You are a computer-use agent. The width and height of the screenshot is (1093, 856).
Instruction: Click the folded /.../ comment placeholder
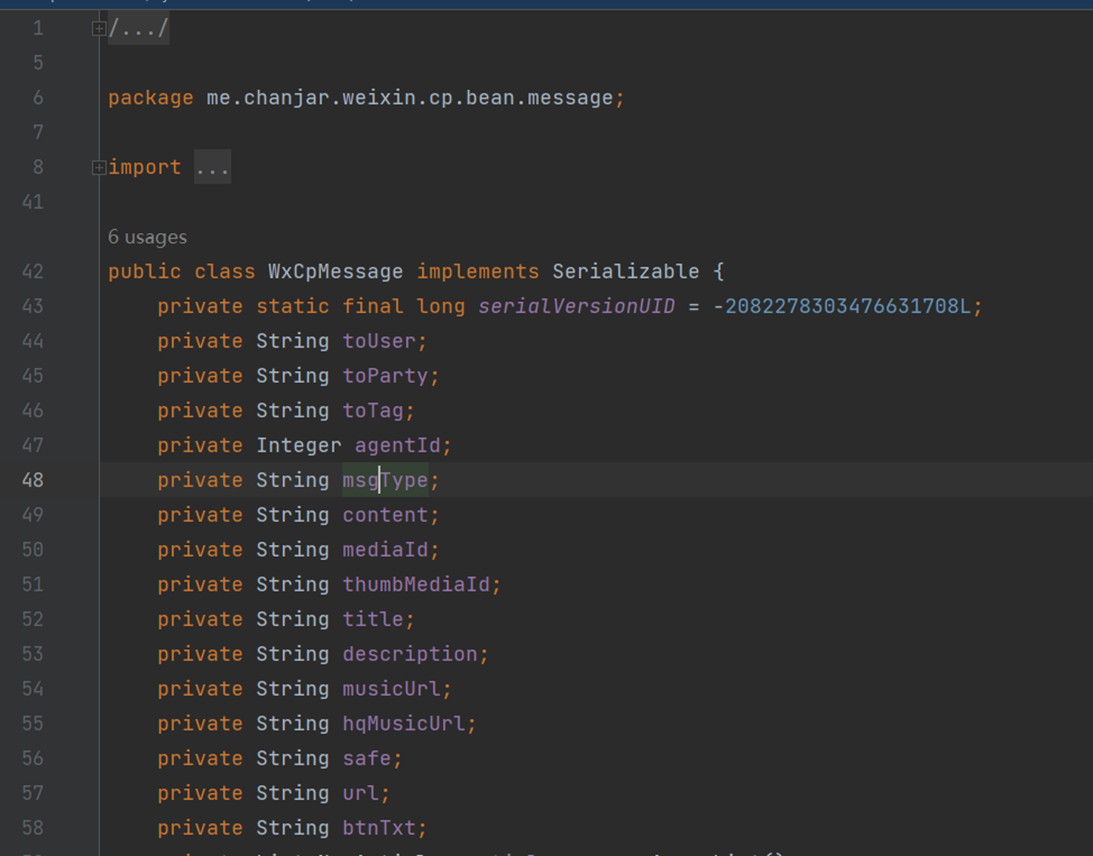tap(139, 29)
